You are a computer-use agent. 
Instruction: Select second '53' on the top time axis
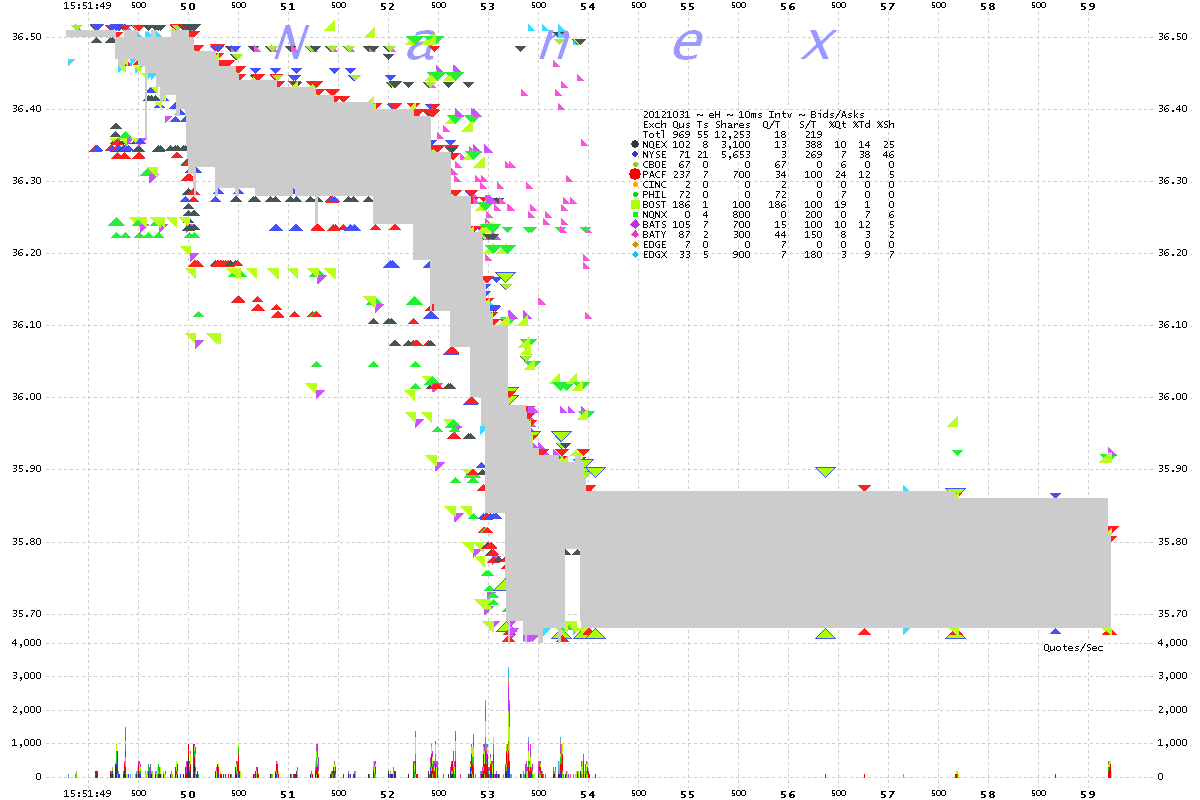pyautogui.click(x=487, y=6)
